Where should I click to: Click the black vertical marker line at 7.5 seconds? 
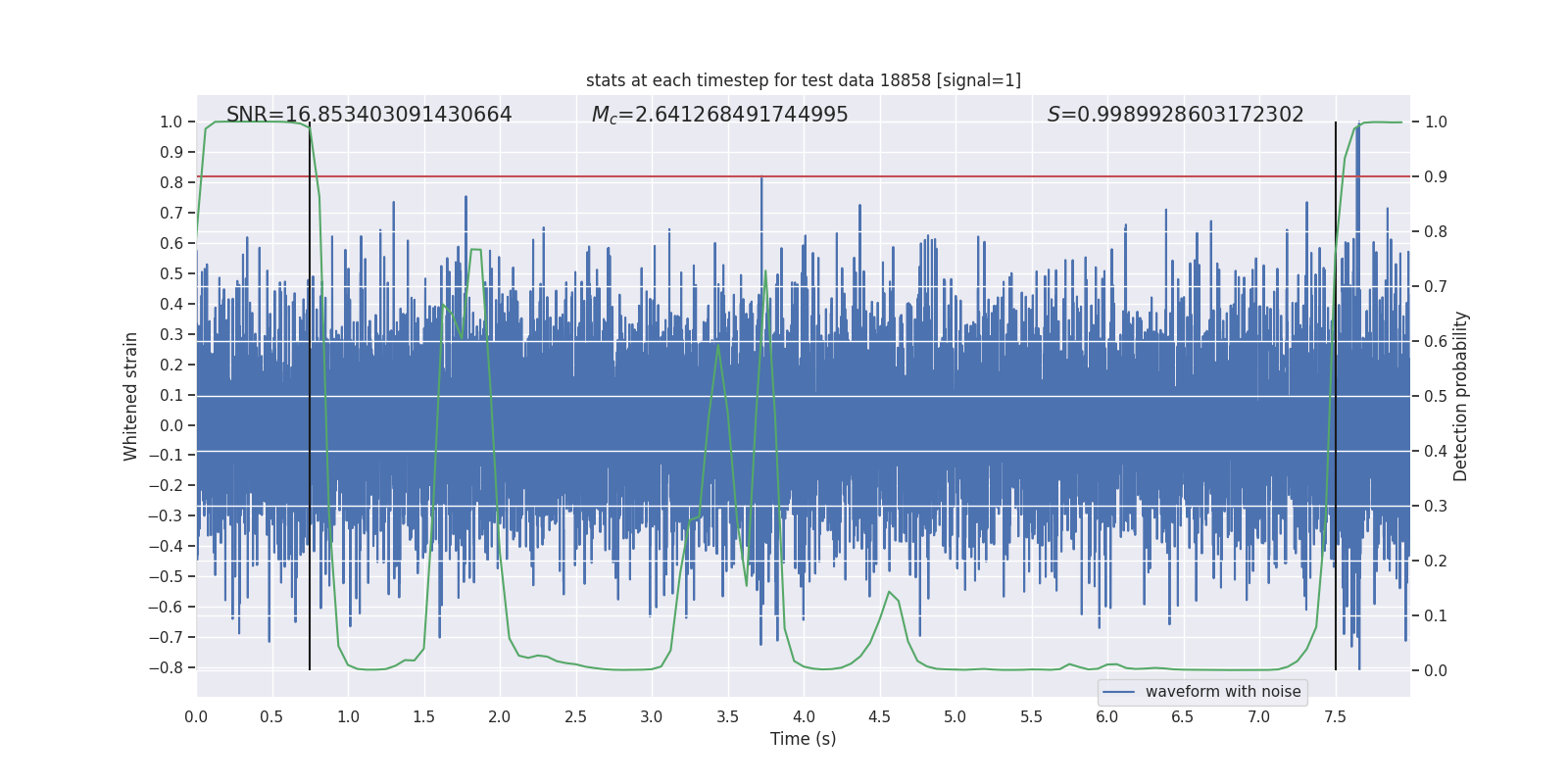(1336, 396)
